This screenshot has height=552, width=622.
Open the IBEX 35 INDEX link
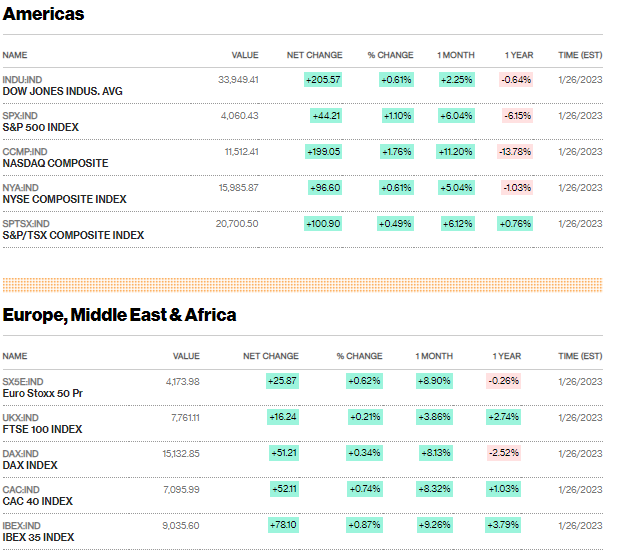click(41, 537)
